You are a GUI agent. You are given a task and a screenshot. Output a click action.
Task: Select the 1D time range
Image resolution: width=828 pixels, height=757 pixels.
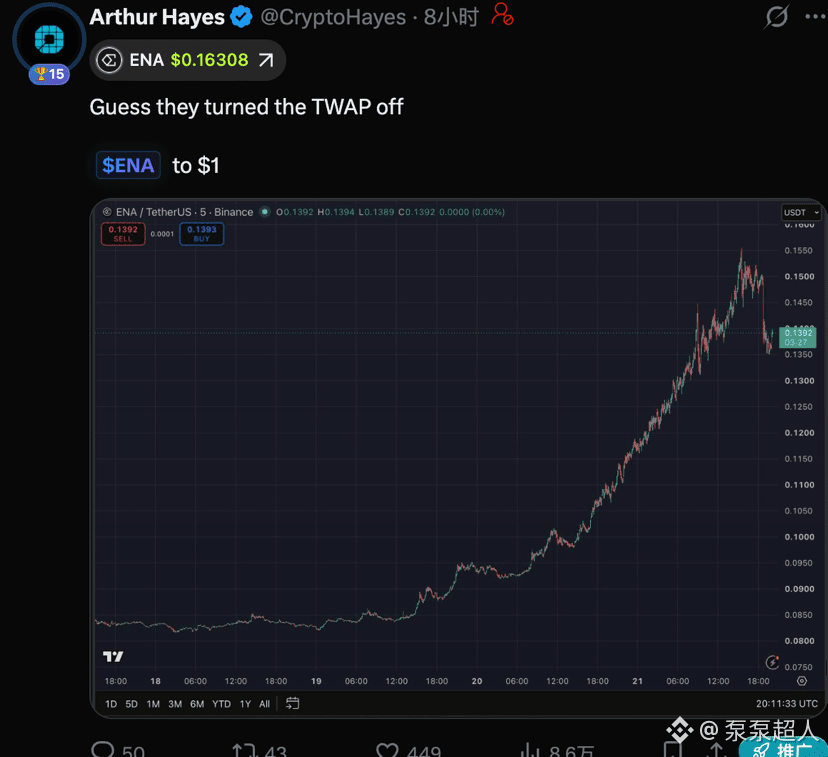coord(111,704)
